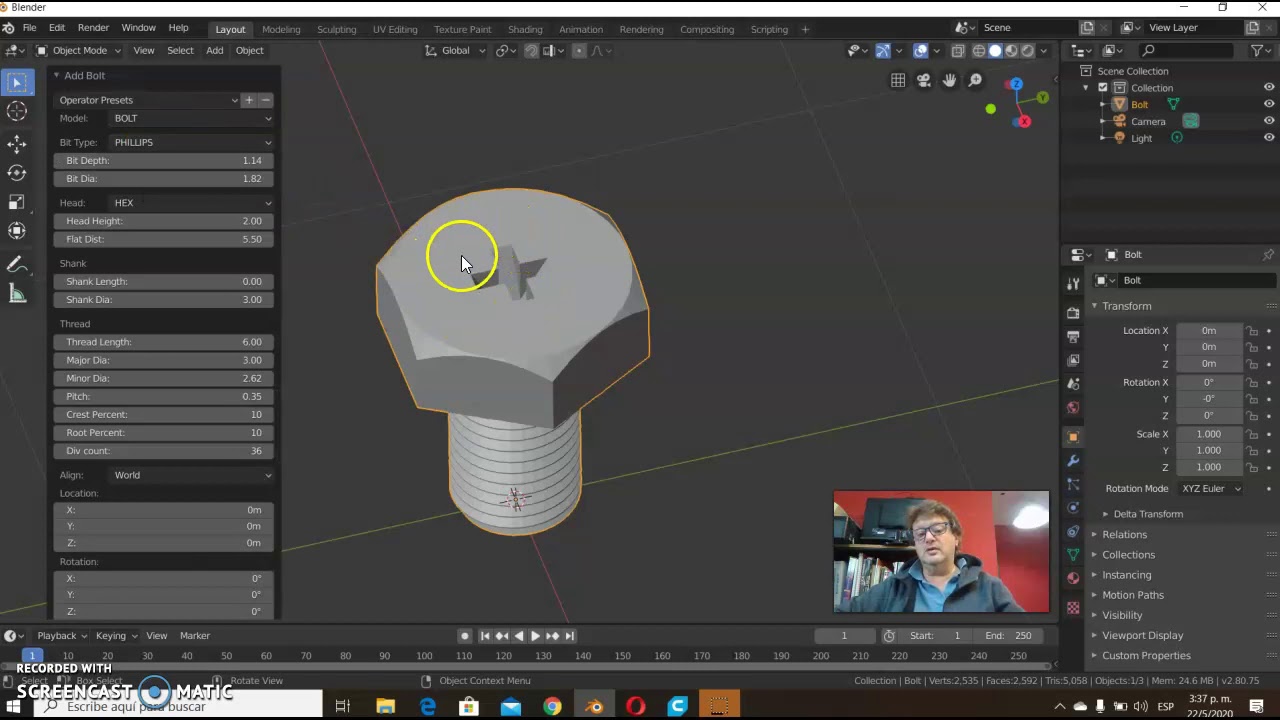Switch to the Modeling workspace tab
Viewport: 1280px width, 720px height.
tap(281, 29)
